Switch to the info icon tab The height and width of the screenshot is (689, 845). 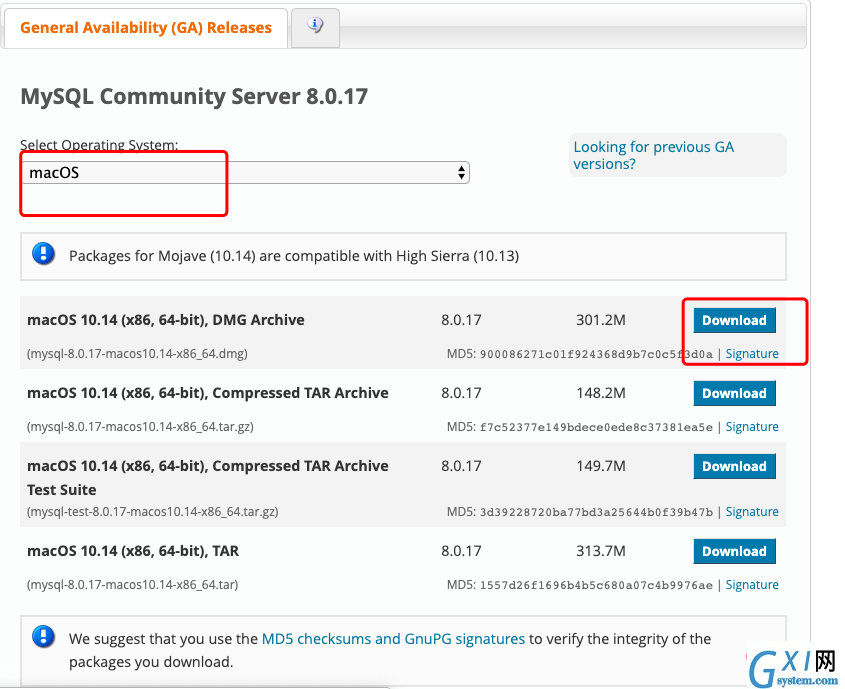coord(315,27)
